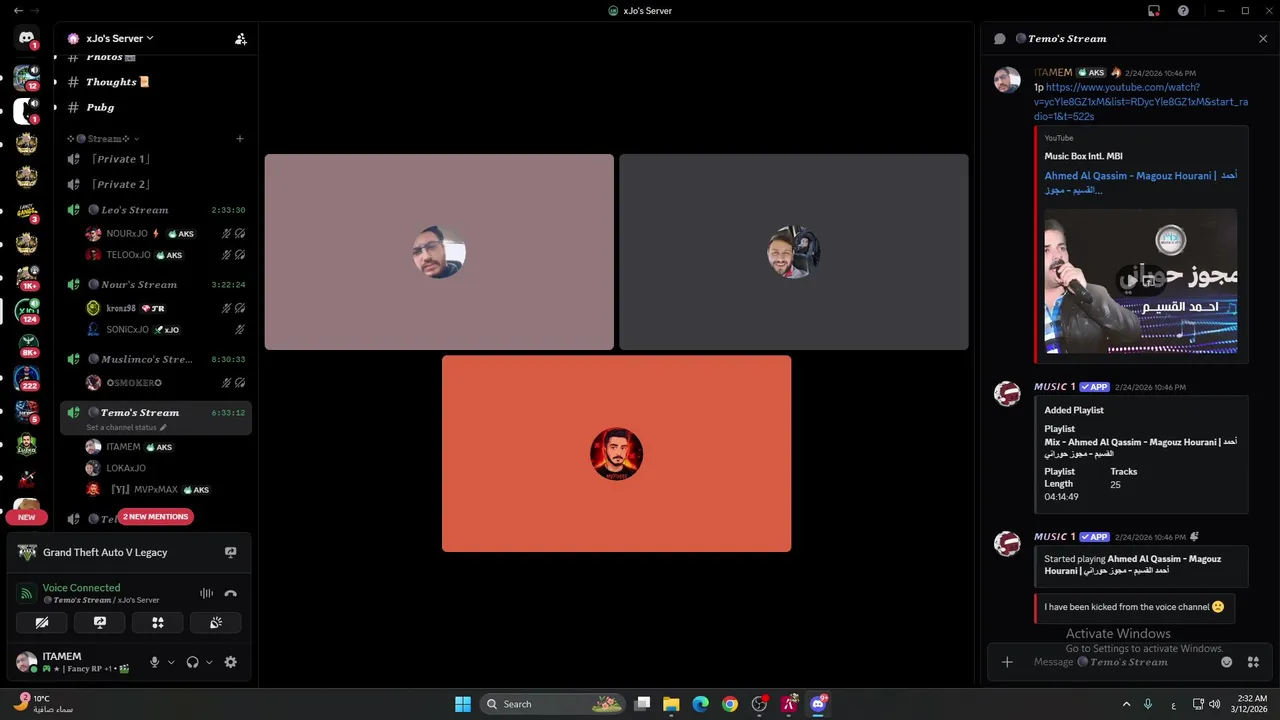This screenshot has width=1280, height=720.
Task: Click taskbar Search box
Action: click(554, 704)
